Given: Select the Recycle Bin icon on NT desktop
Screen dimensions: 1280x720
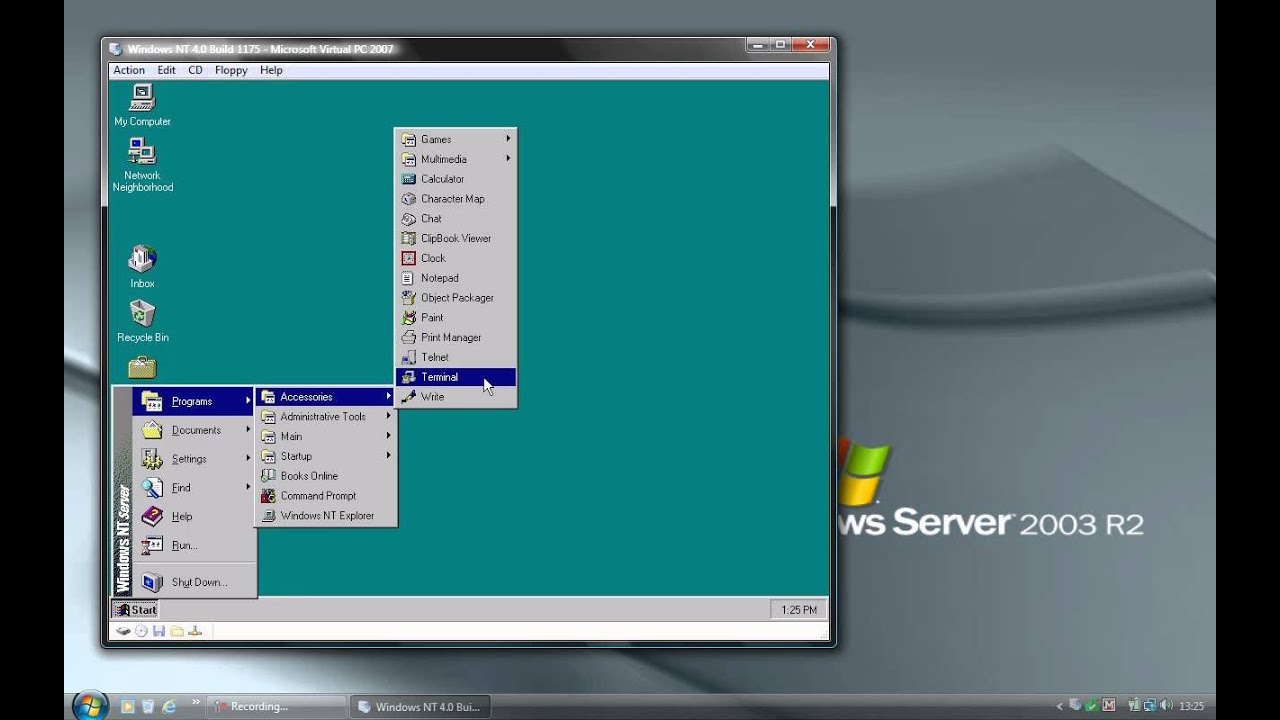Looking at the screenshot, I should click(x=142, y=321).
